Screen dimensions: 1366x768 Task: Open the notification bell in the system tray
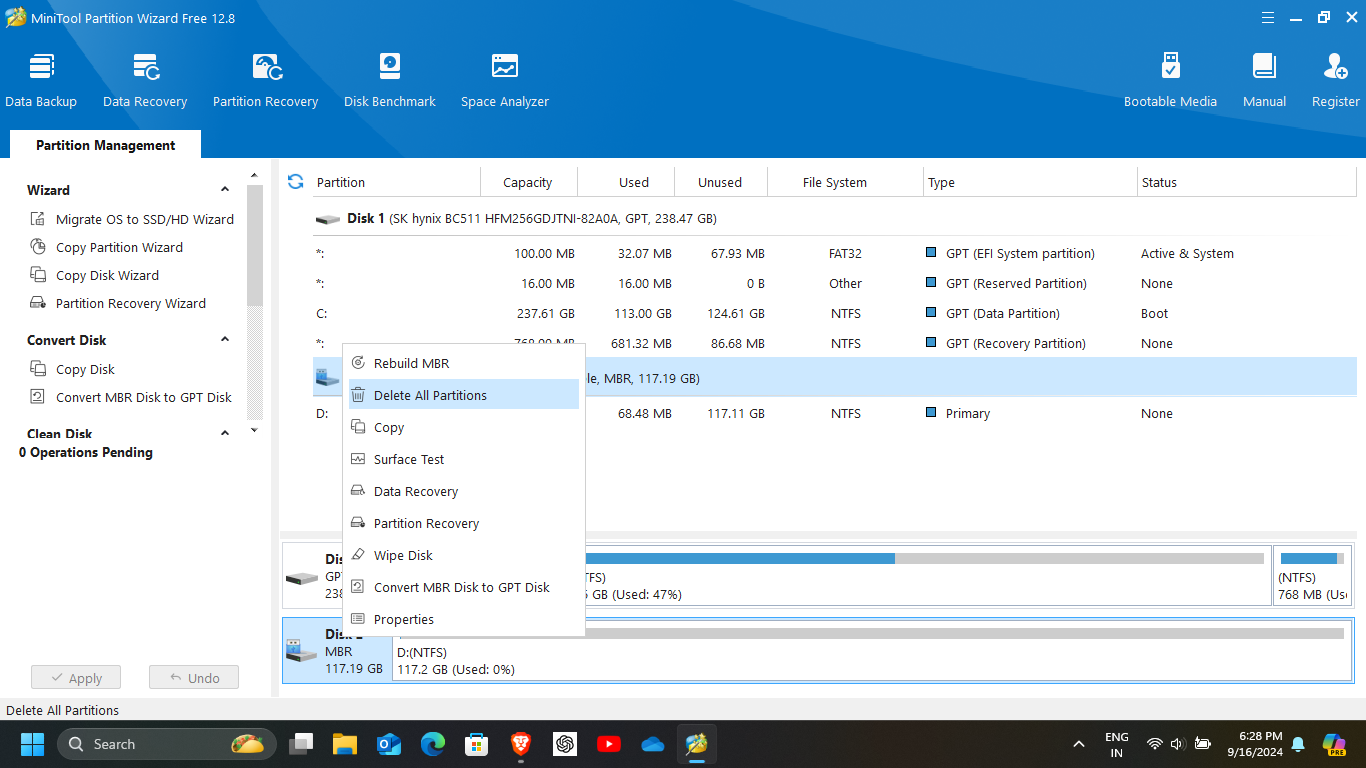[x=1298, y=744]
